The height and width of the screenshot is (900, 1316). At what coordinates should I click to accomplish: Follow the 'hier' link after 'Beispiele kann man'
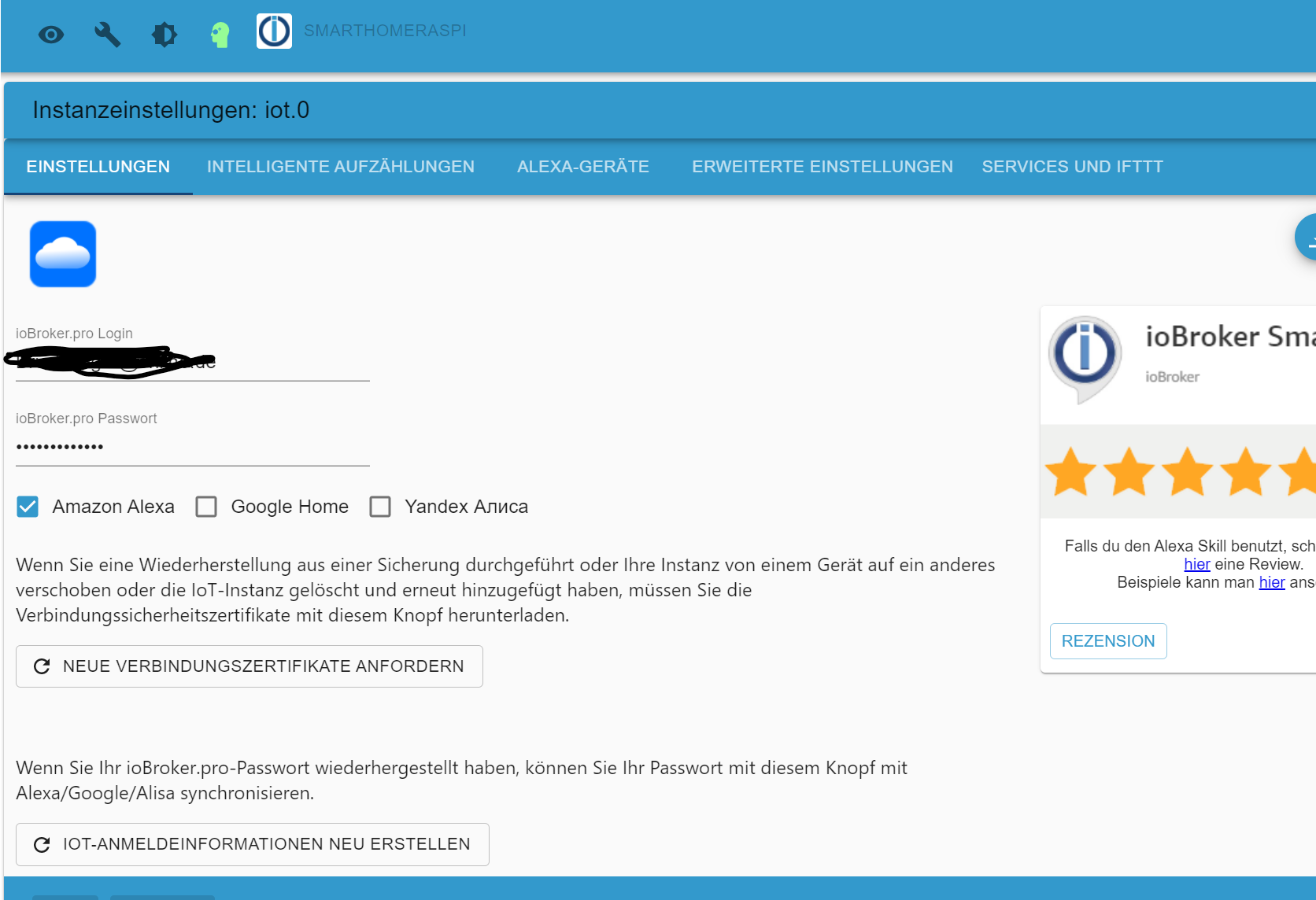pos(1272,582)
